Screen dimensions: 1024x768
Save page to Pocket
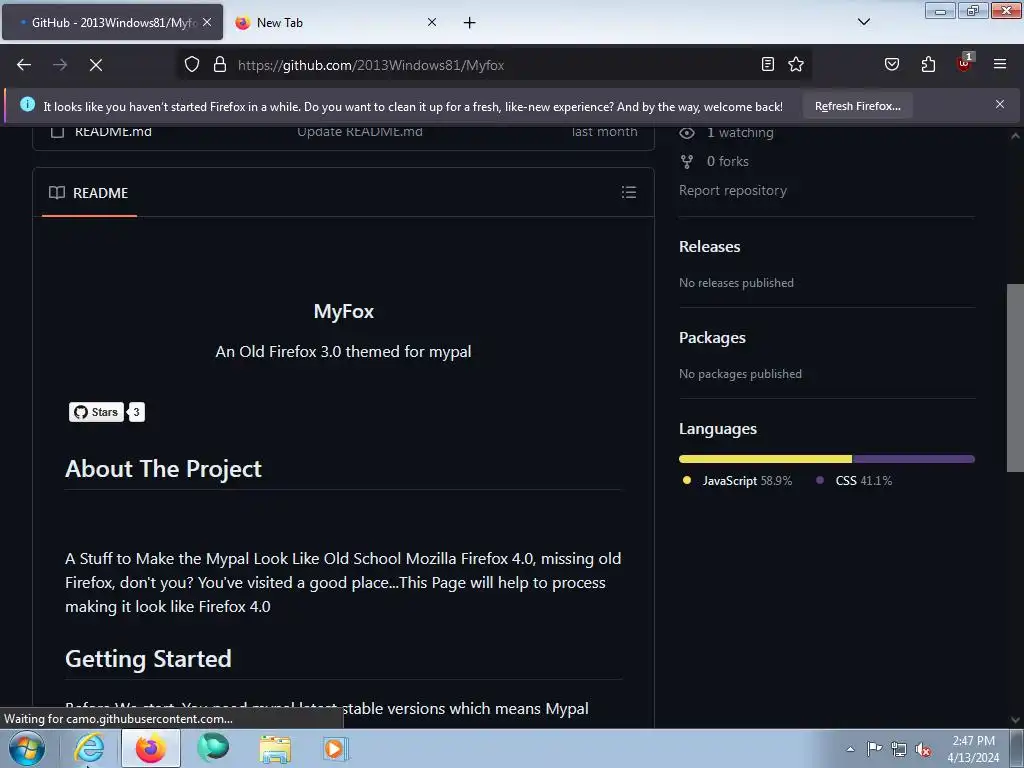[x=892, y=64]
